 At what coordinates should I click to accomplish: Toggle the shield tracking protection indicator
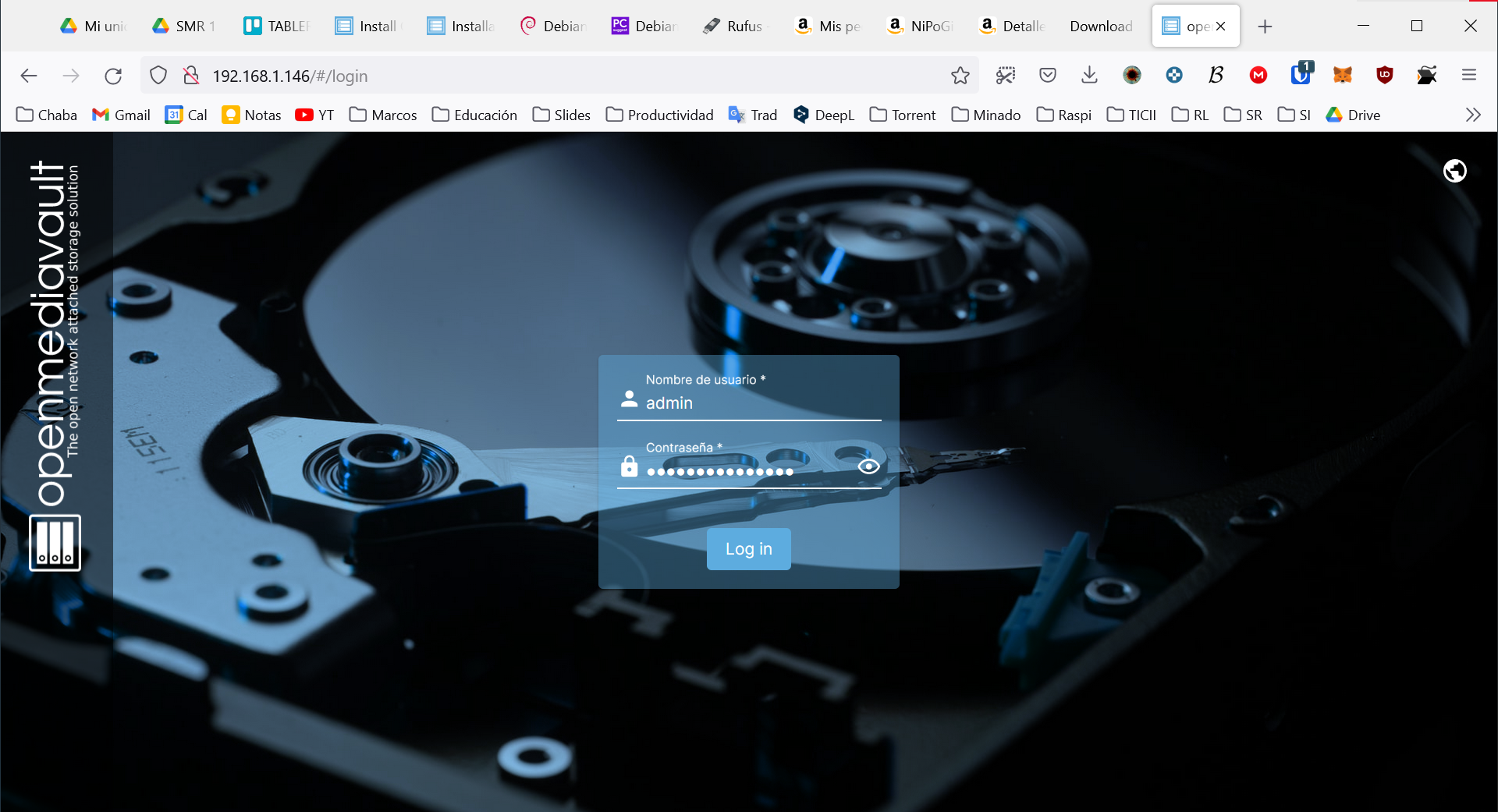158,75
